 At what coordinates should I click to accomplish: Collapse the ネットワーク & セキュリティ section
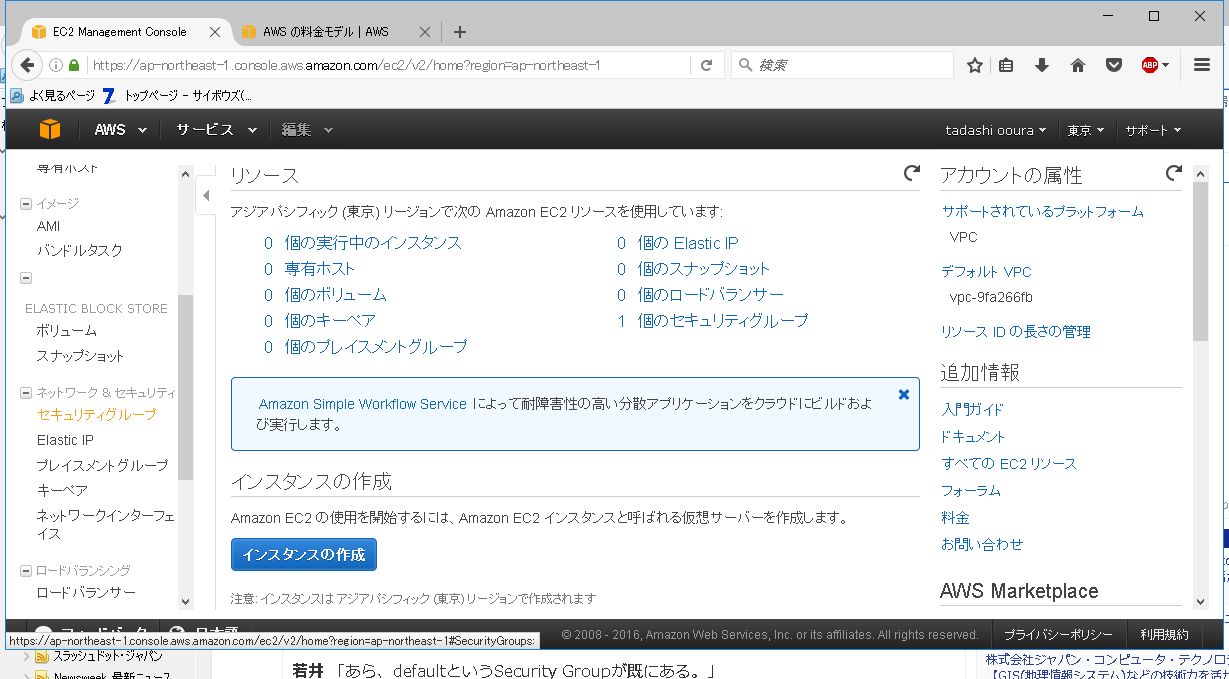pyautogui.click(x=26, y=393)
